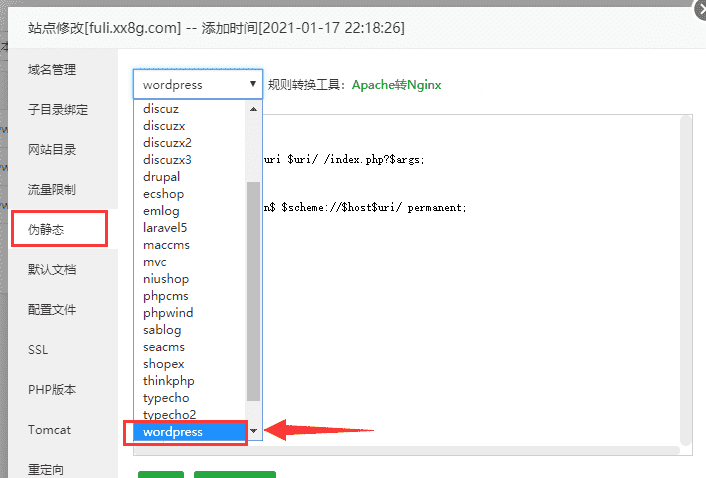The height and width of the screenshot is (478, 706).
Task: Select thinkphp rewrite rule option
Action: [169, 381]
